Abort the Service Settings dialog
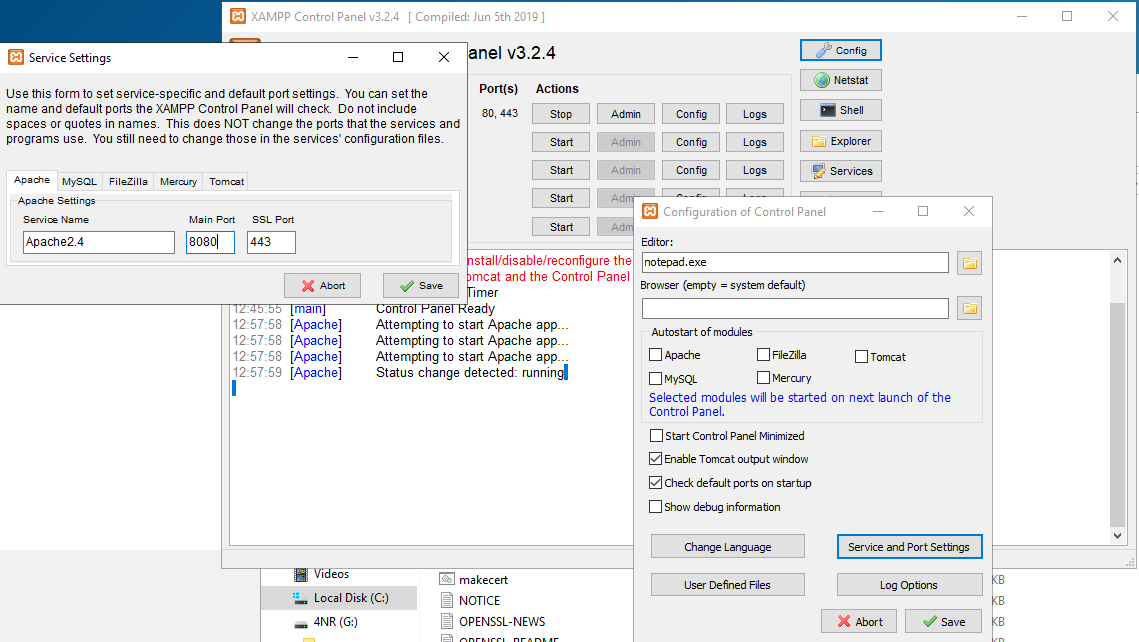1139x642 pixels. click(x=323, y=285)
